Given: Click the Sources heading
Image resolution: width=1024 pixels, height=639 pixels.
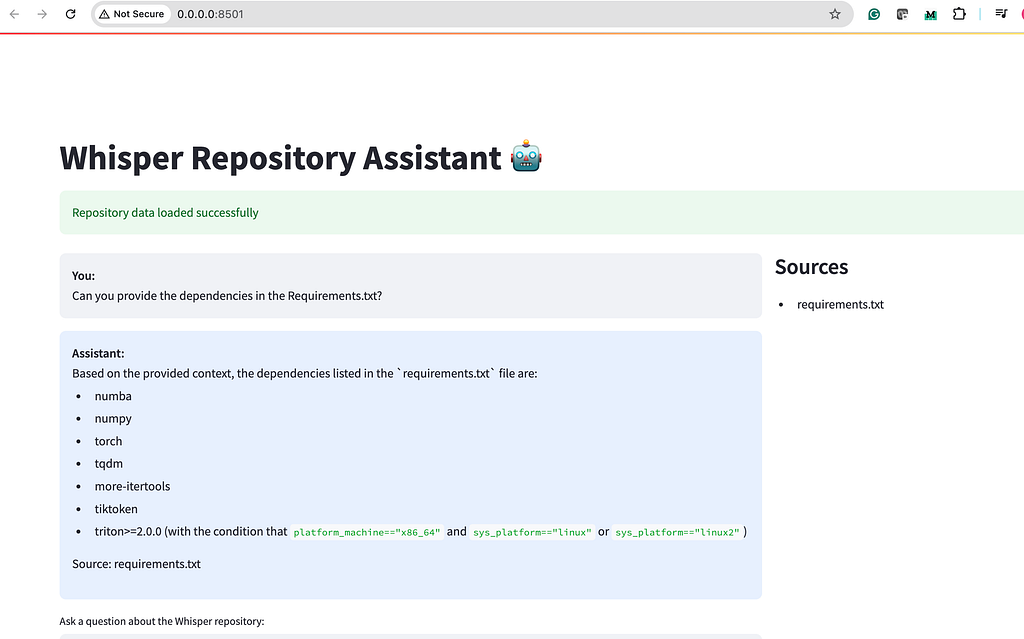Looking at the screenshot, I should pos(811,267).
